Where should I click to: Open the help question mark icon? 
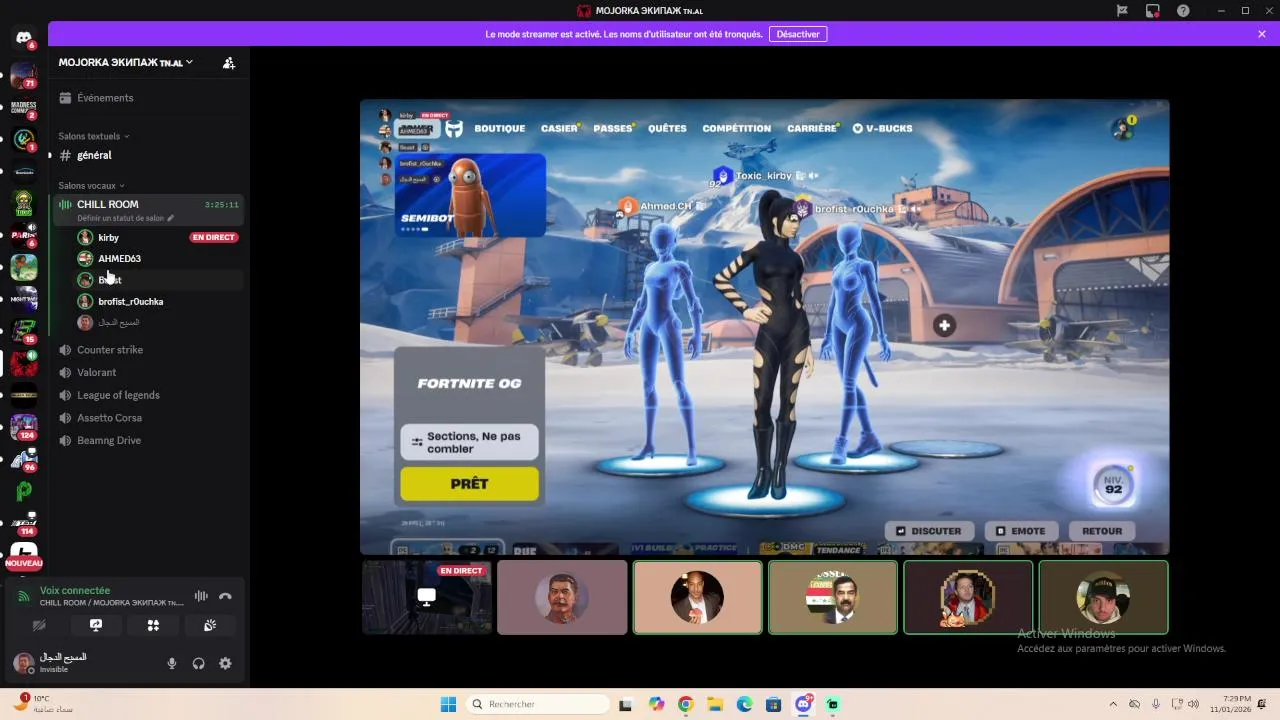1183,10
